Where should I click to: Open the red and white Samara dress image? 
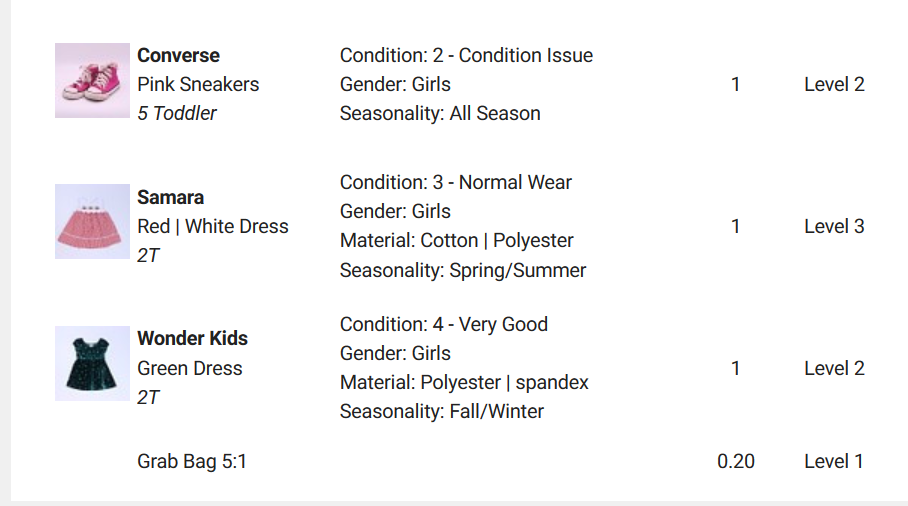[92, 222]
